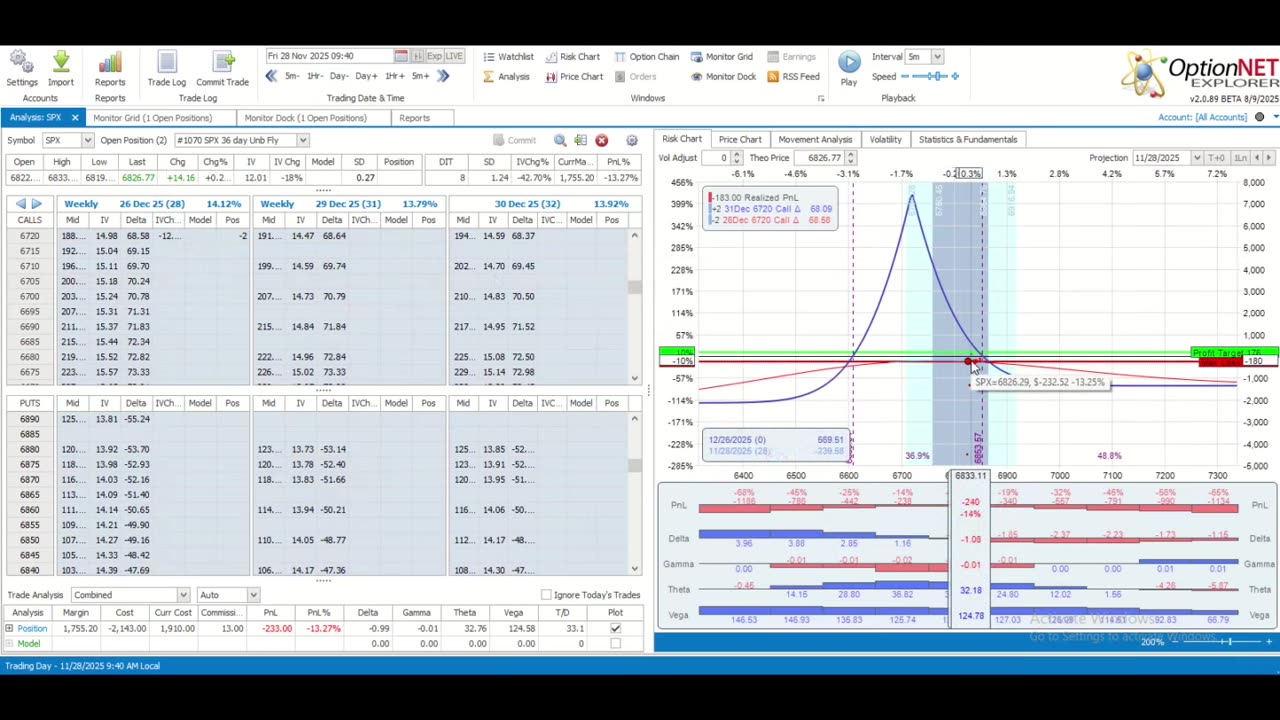Image resolution: width=1280 pixels, height=720 pixels.
Task: Open analysis settings gear icon
Action: (631, 140)
